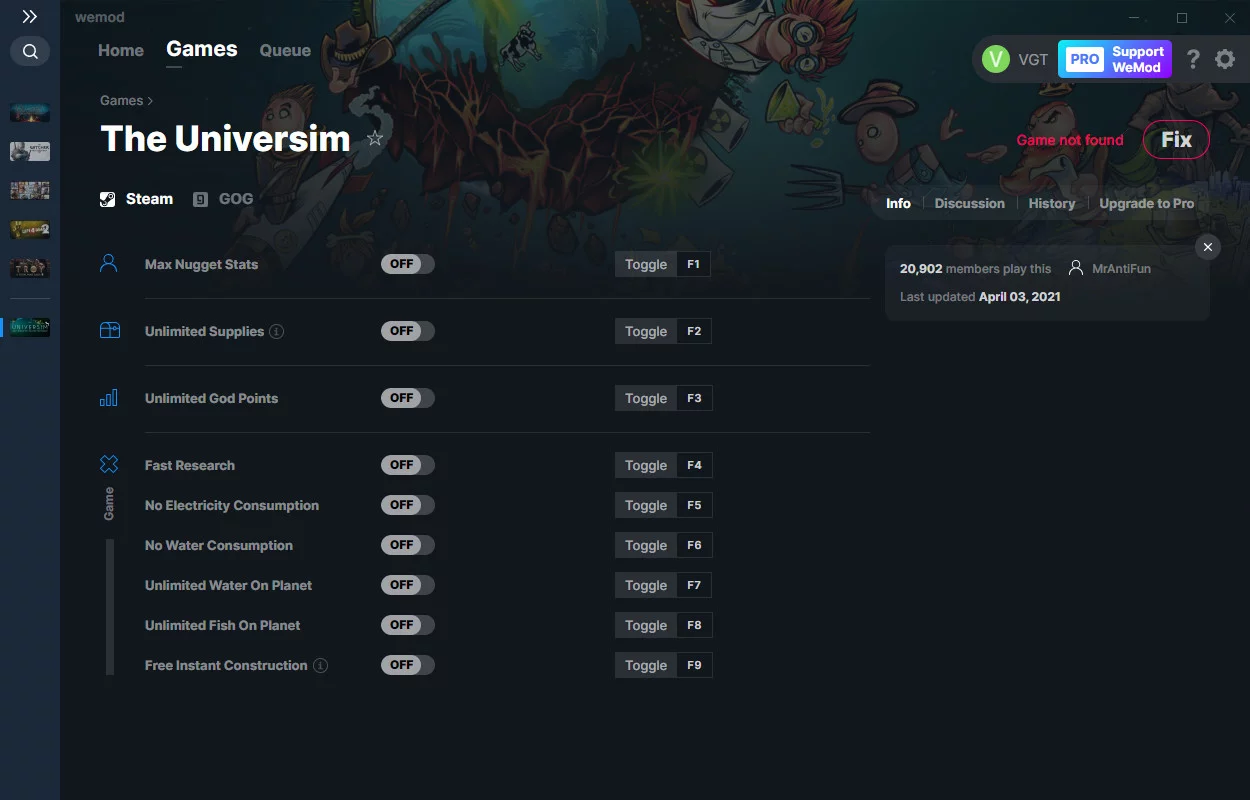Viewport: 1250px width, 800px height.
Task: Click the Toggle button for No Electricity Consumption
Action: [646, 505]
